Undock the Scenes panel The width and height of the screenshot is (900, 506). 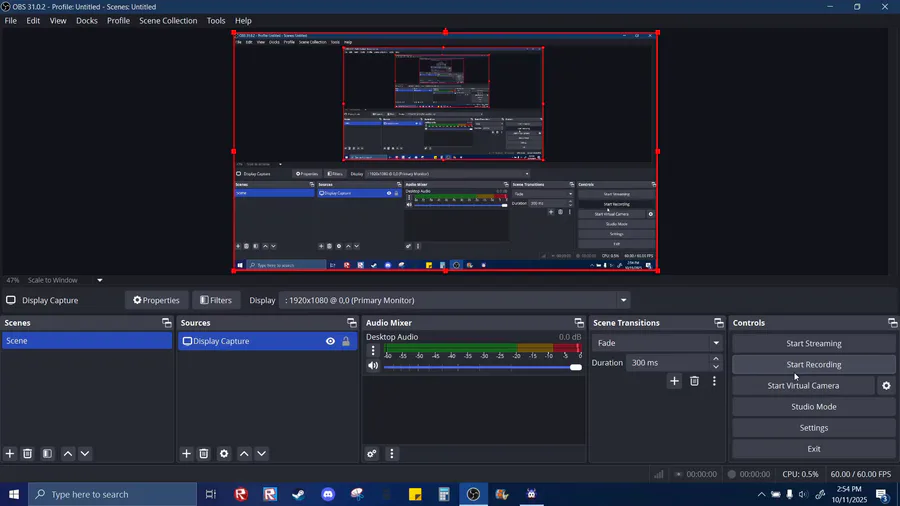pyautogui.click(x=166, y=322)
